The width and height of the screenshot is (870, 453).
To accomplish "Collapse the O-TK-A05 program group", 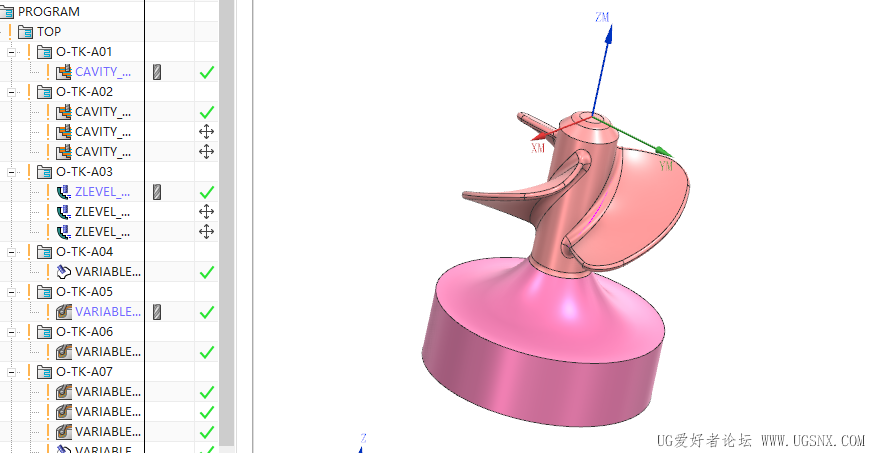I will pos(11,292).
